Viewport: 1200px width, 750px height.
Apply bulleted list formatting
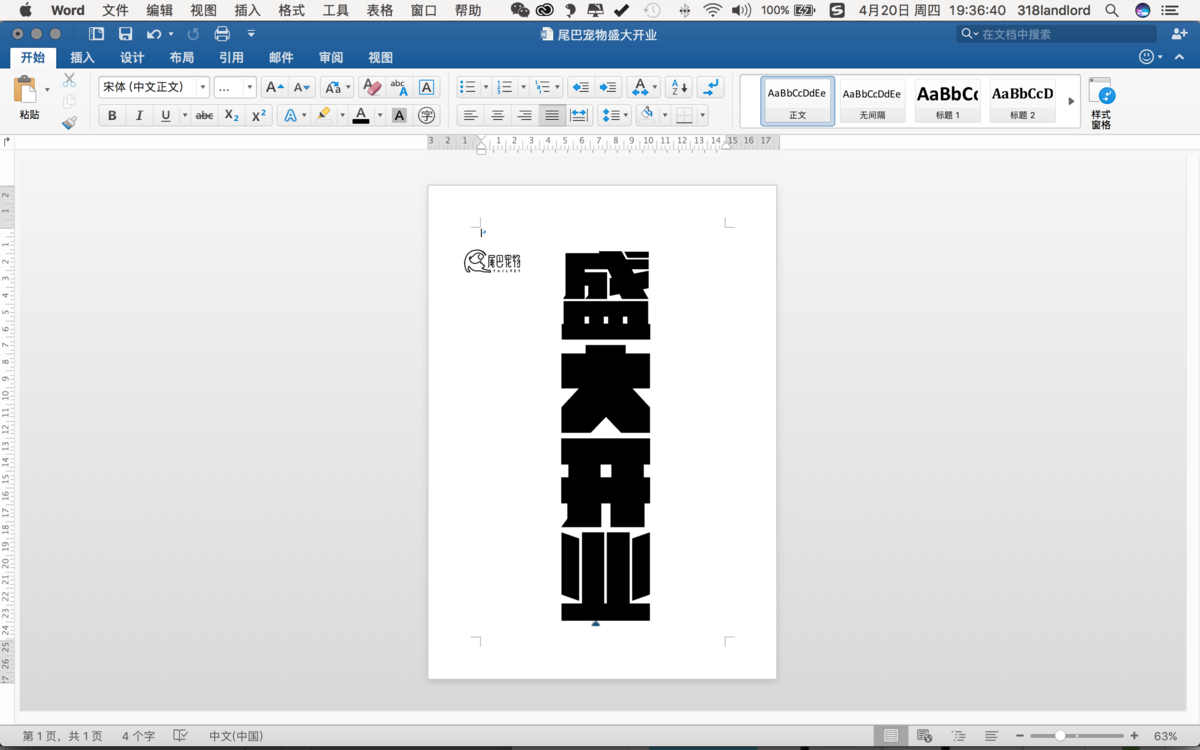click(467, 88)
